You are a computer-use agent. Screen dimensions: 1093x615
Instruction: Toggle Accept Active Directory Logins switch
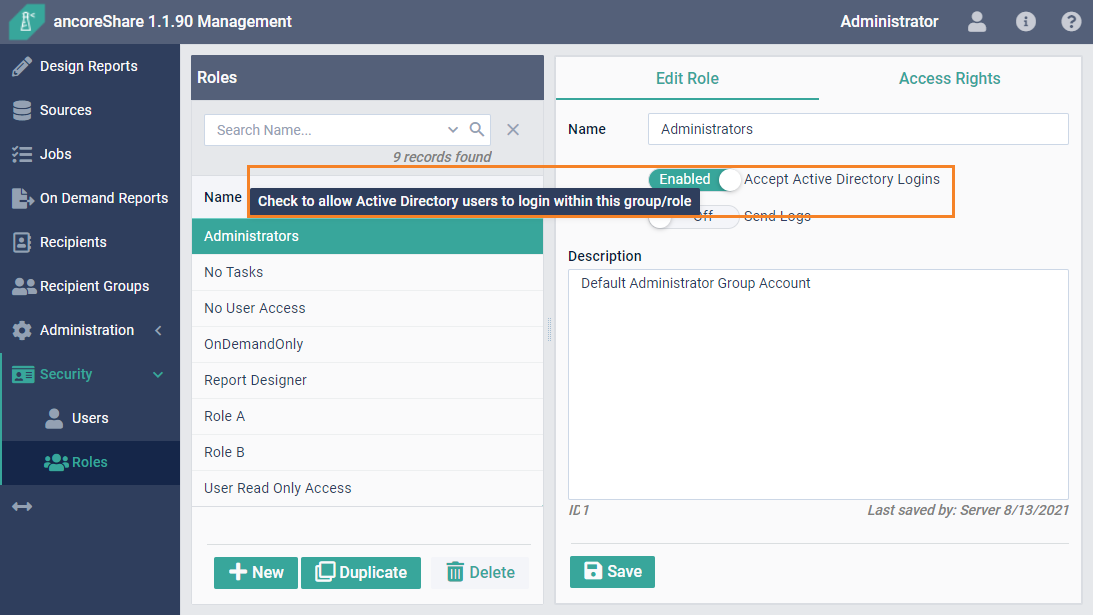point(694,179)
